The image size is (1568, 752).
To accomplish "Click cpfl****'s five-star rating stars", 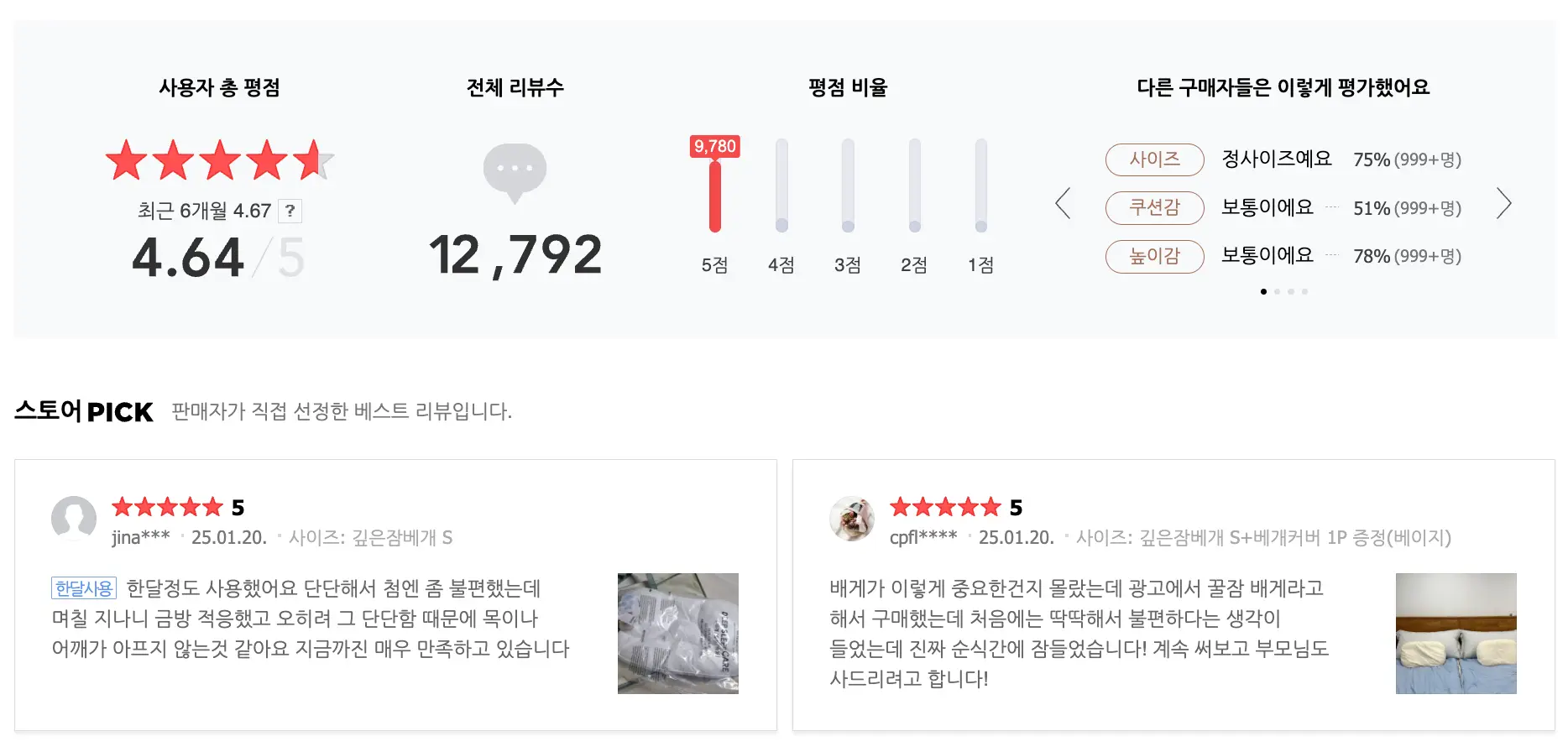I will pos(945,507).
